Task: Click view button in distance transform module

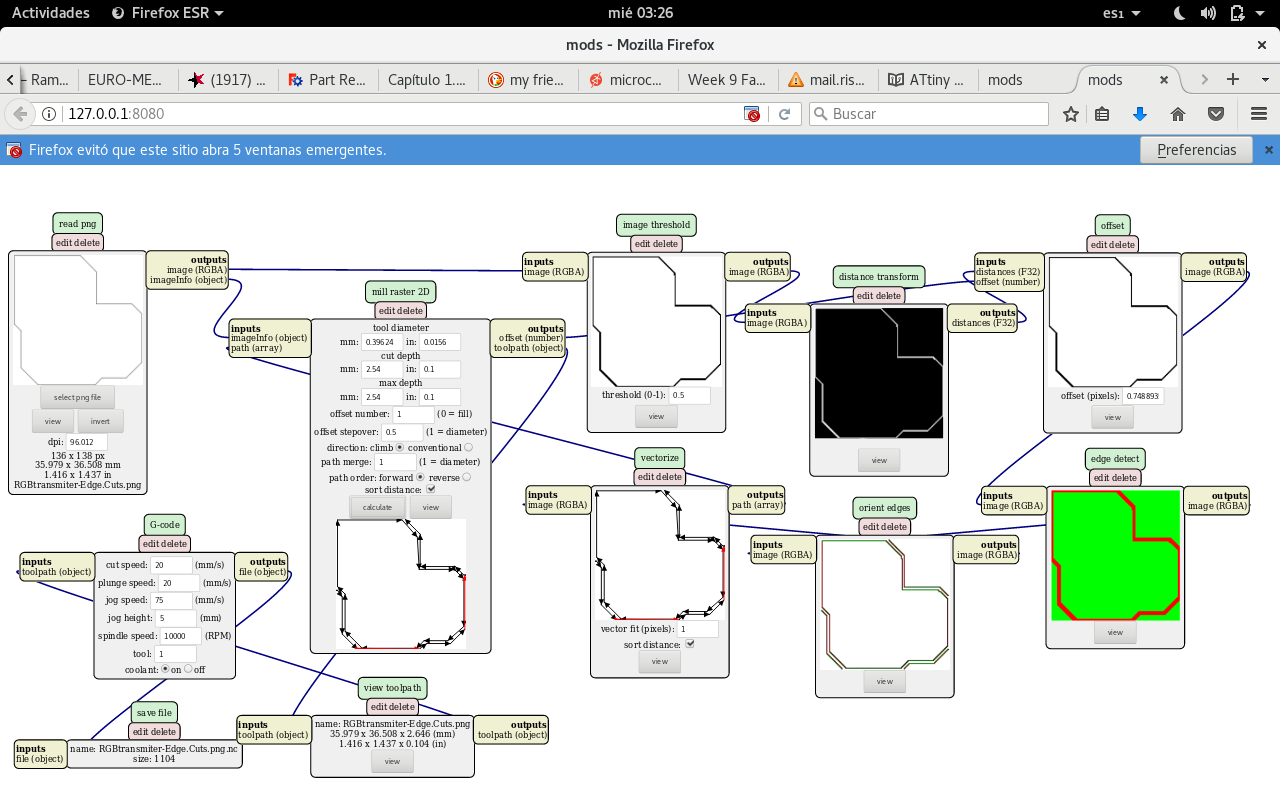Action: [879, 460]
